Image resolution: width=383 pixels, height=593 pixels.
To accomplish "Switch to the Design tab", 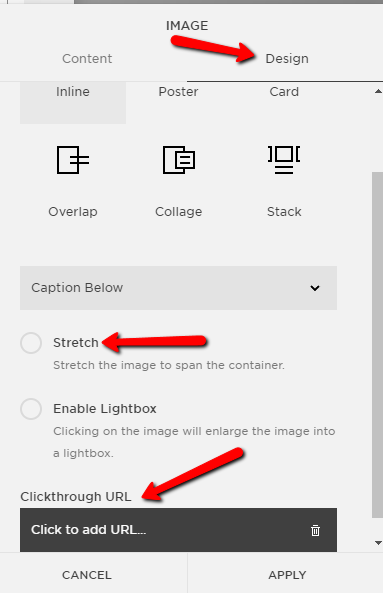I will point(287,59).
